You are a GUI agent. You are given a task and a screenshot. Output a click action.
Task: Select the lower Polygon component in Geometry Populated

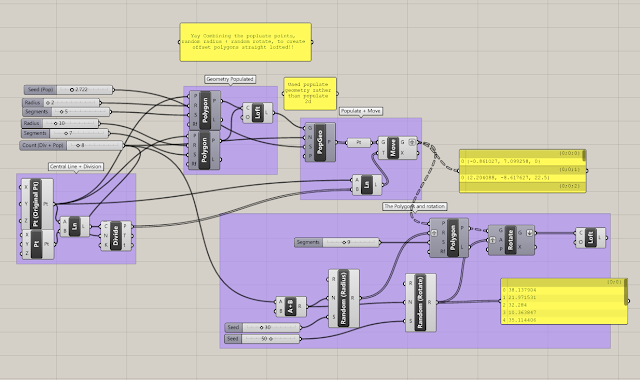[x=205, y=150]
